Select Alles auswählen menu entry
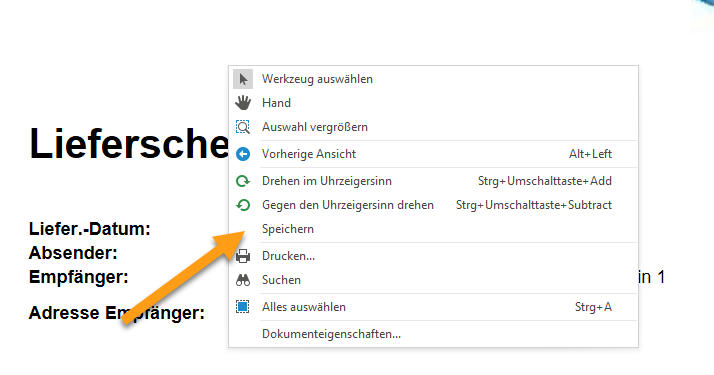This screenshot has width=714, height=375. (433, 307)
